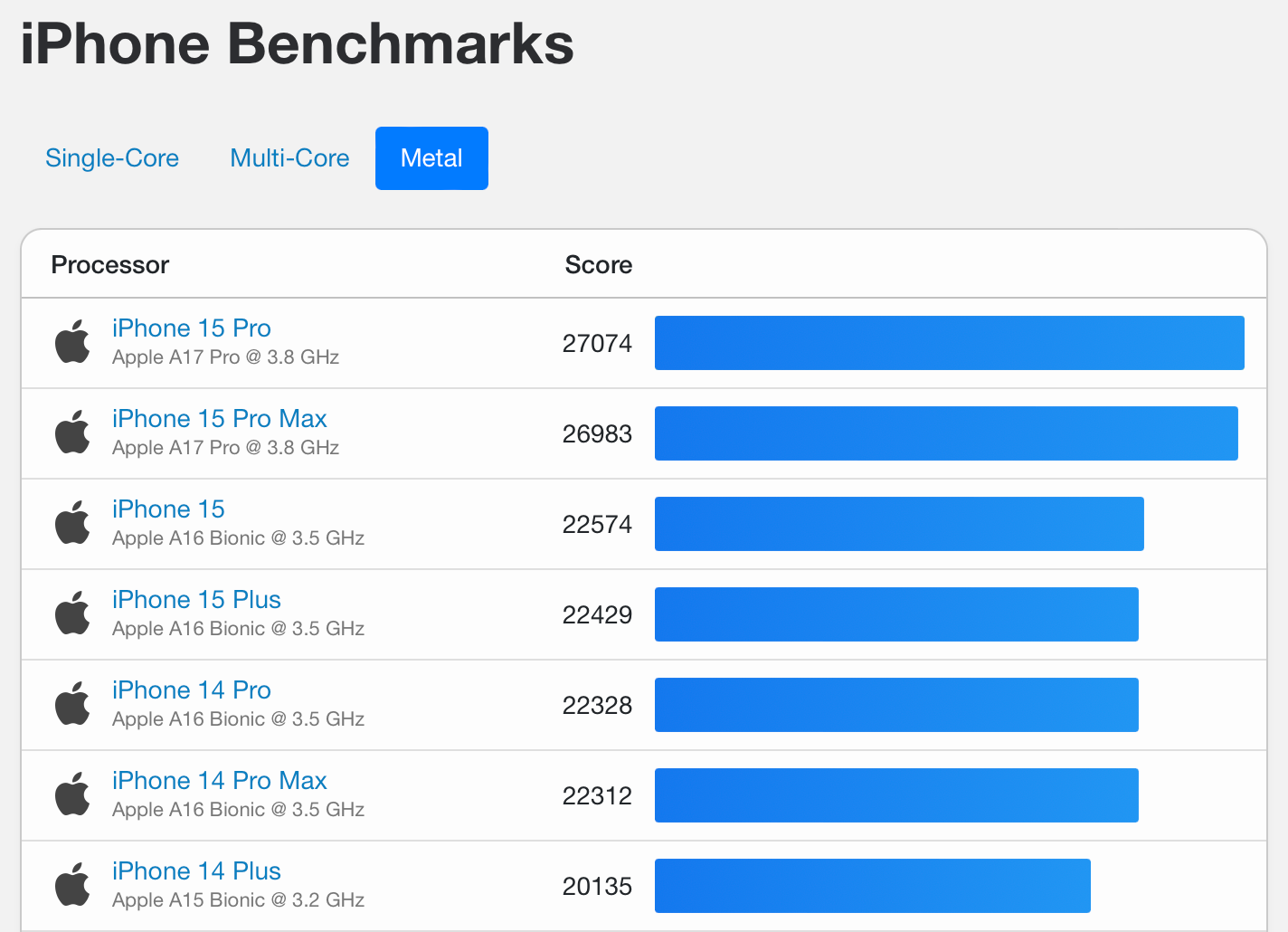Click the Score column header
Viewport: 1288px width, 932px height.
[x=598, y=265]
